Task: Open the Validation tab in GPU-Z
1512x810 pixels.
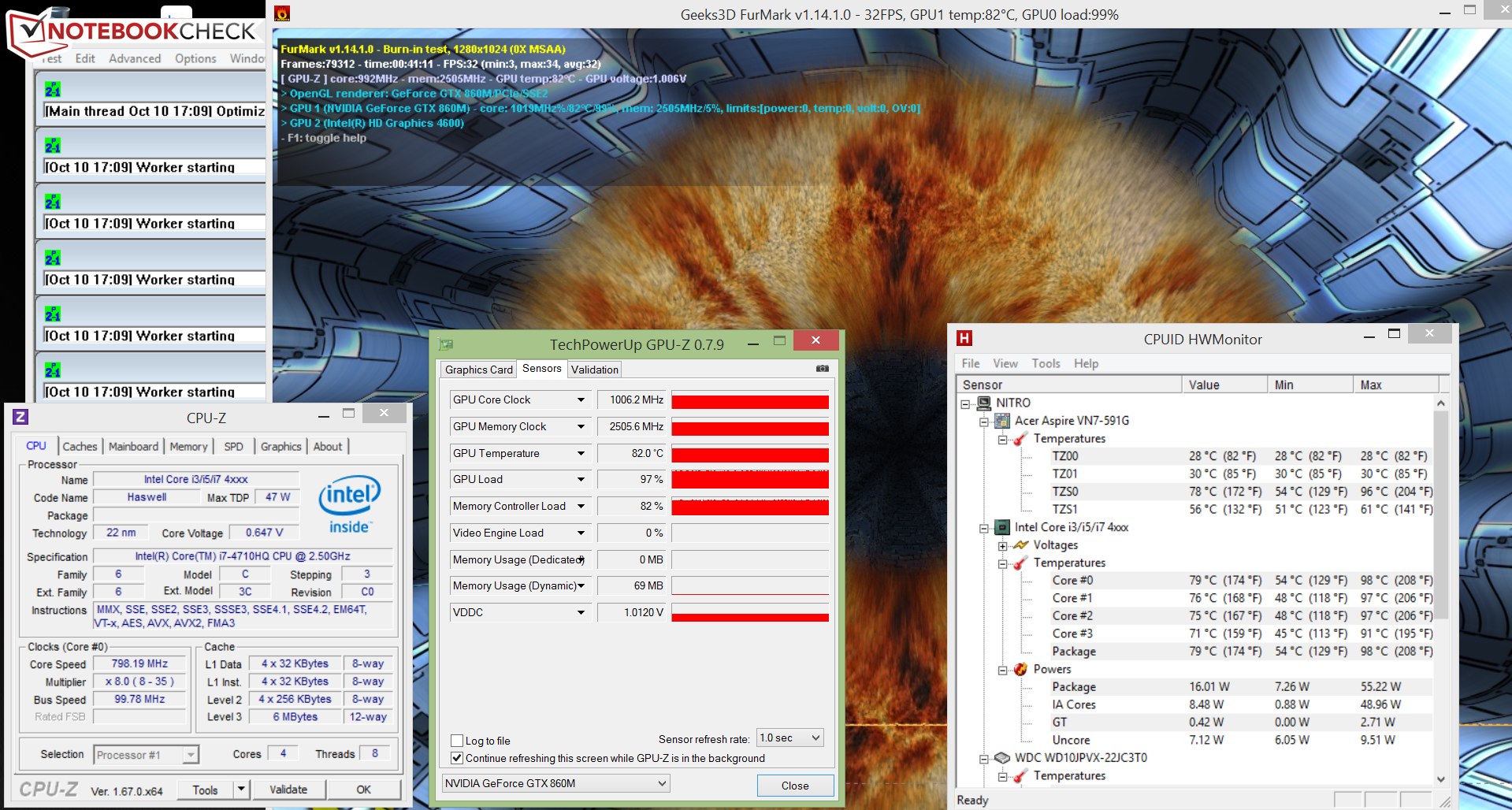Action: tap(594, 370)
